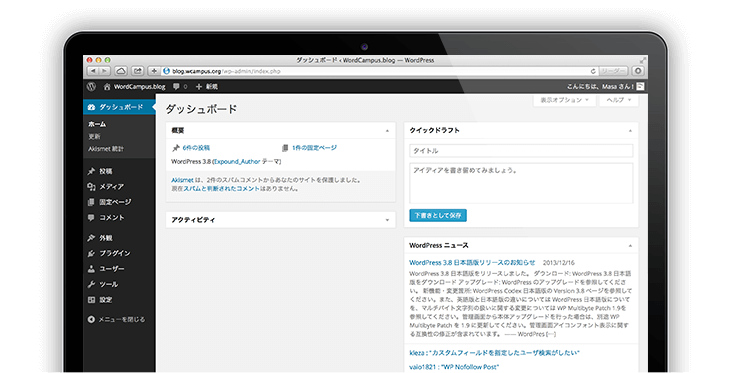The height and width of the screenshot is (373, 738).
Task: Open the Masa user account greeting
Action: click(600, 87)
